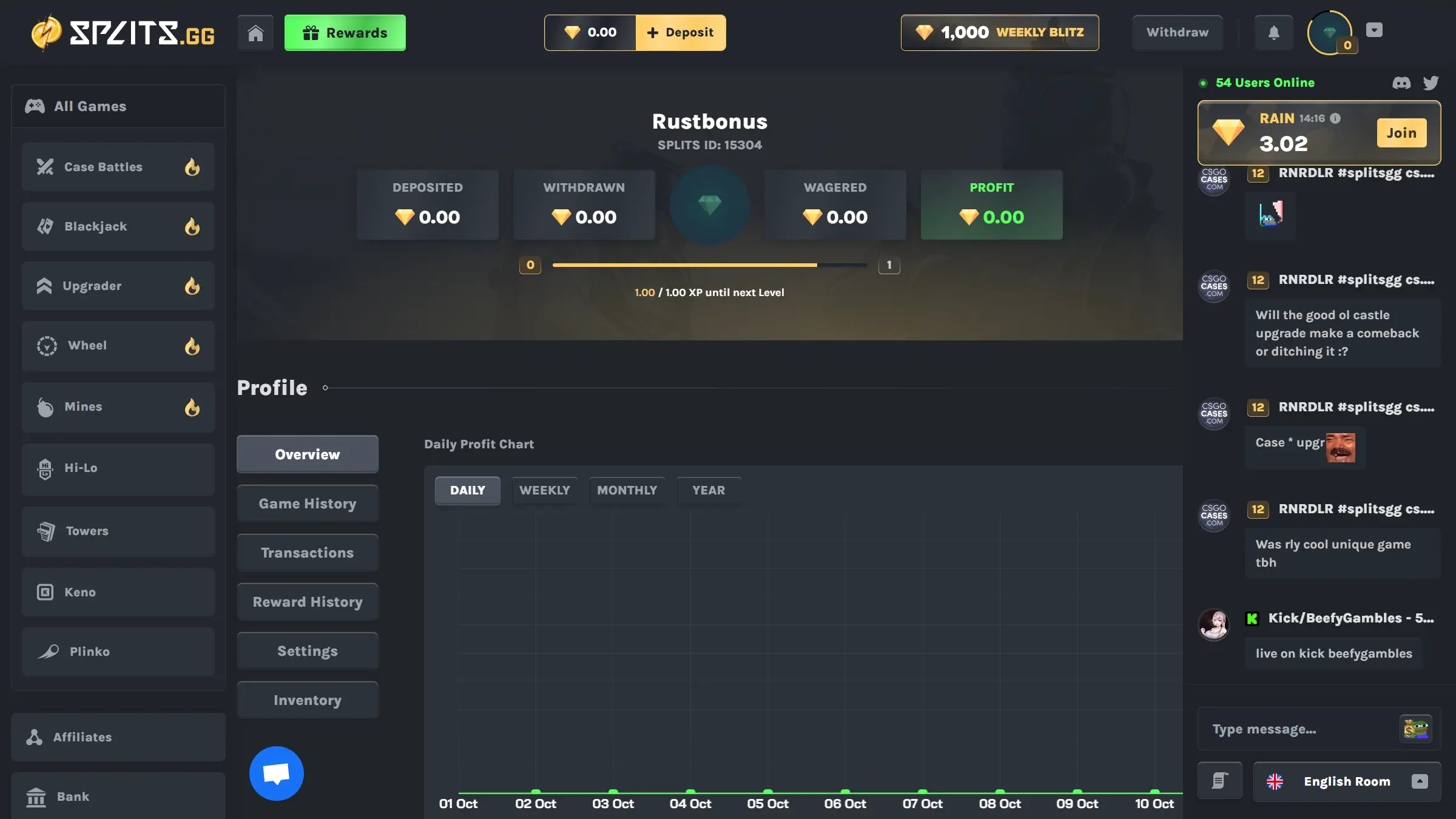Switch chart to WEEKLY view
This screenshot has width=1456, height=819.
pyautogui.click(x=545, y=490)
